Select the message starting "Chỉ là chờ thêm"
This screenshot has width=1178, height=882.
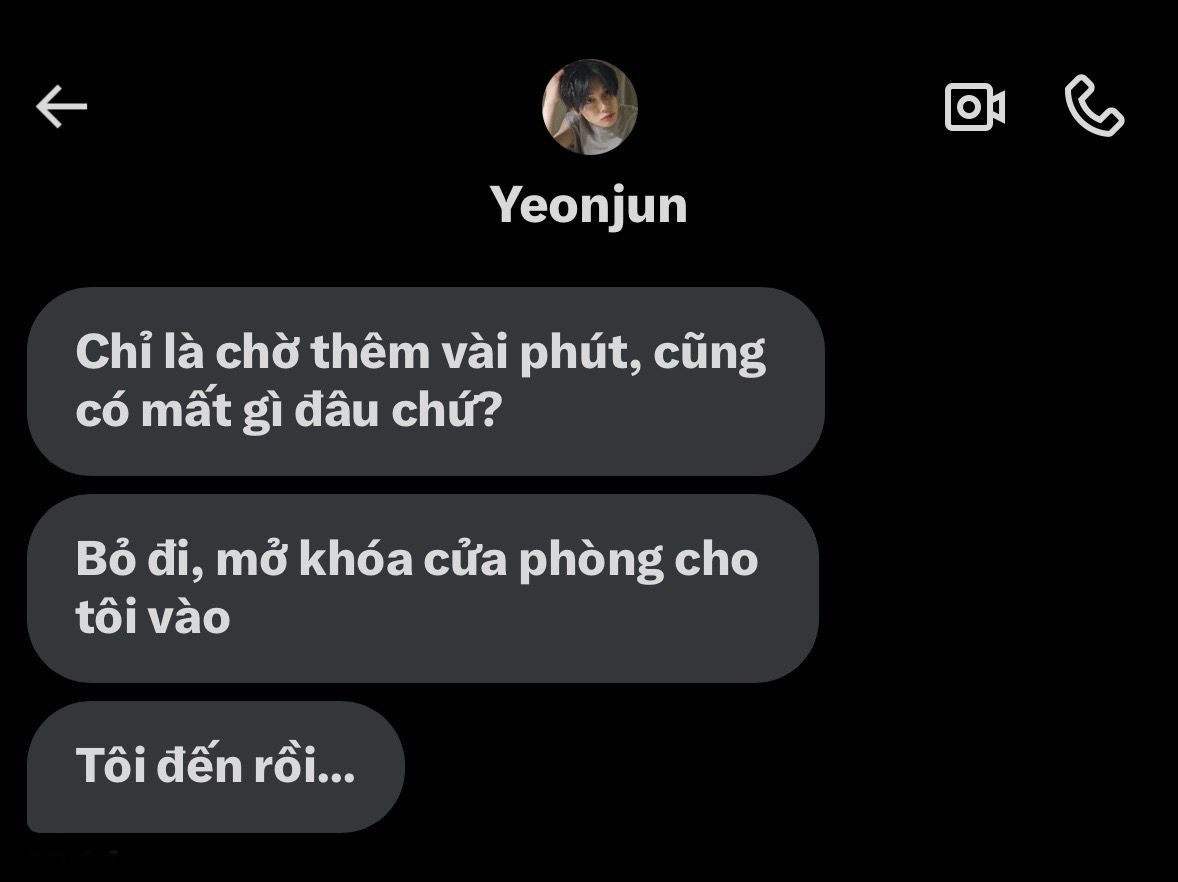click(x=426, y=381)
